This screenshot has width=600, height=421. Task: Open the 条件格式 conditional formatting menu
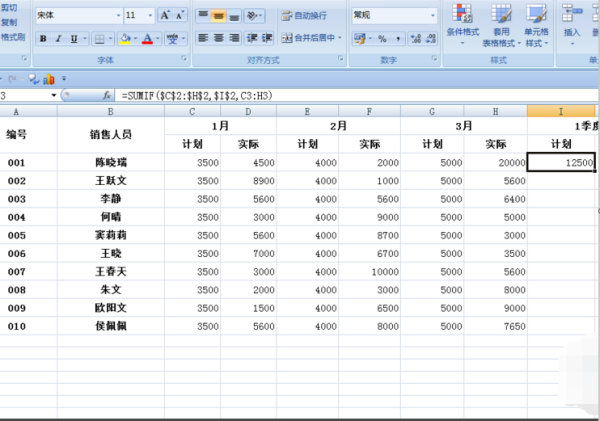[x=462, y=28]
